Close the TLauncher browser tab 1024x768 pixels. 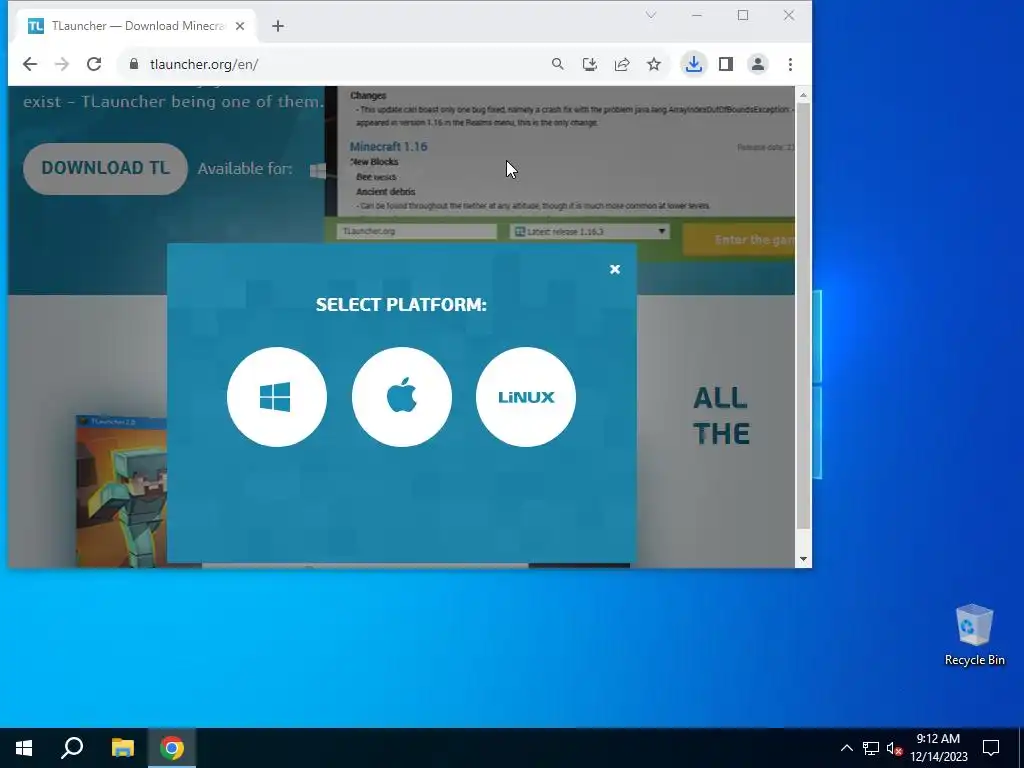pos(240,26)
